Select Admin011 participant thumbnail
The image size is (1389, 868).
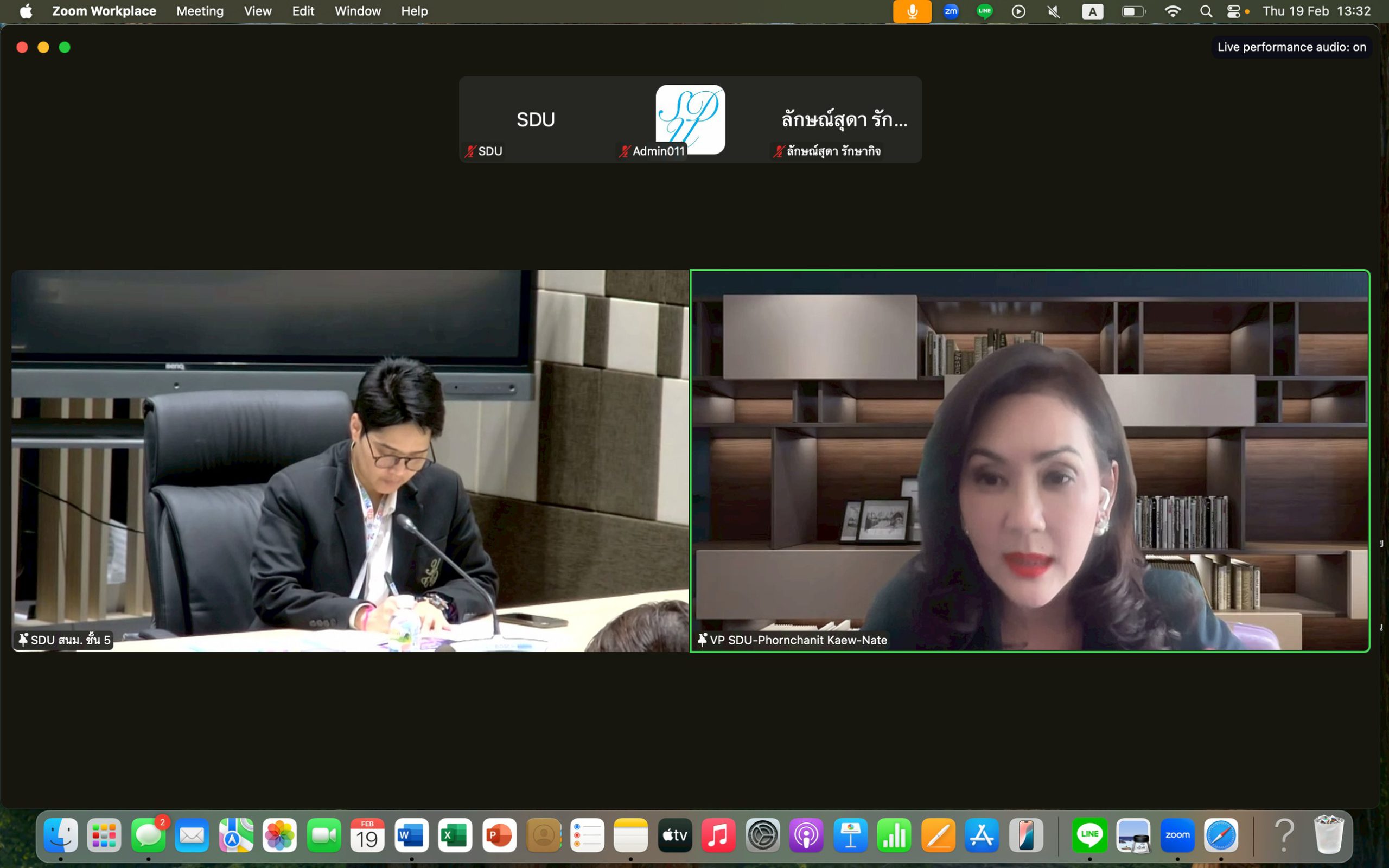tap(690, 119)
